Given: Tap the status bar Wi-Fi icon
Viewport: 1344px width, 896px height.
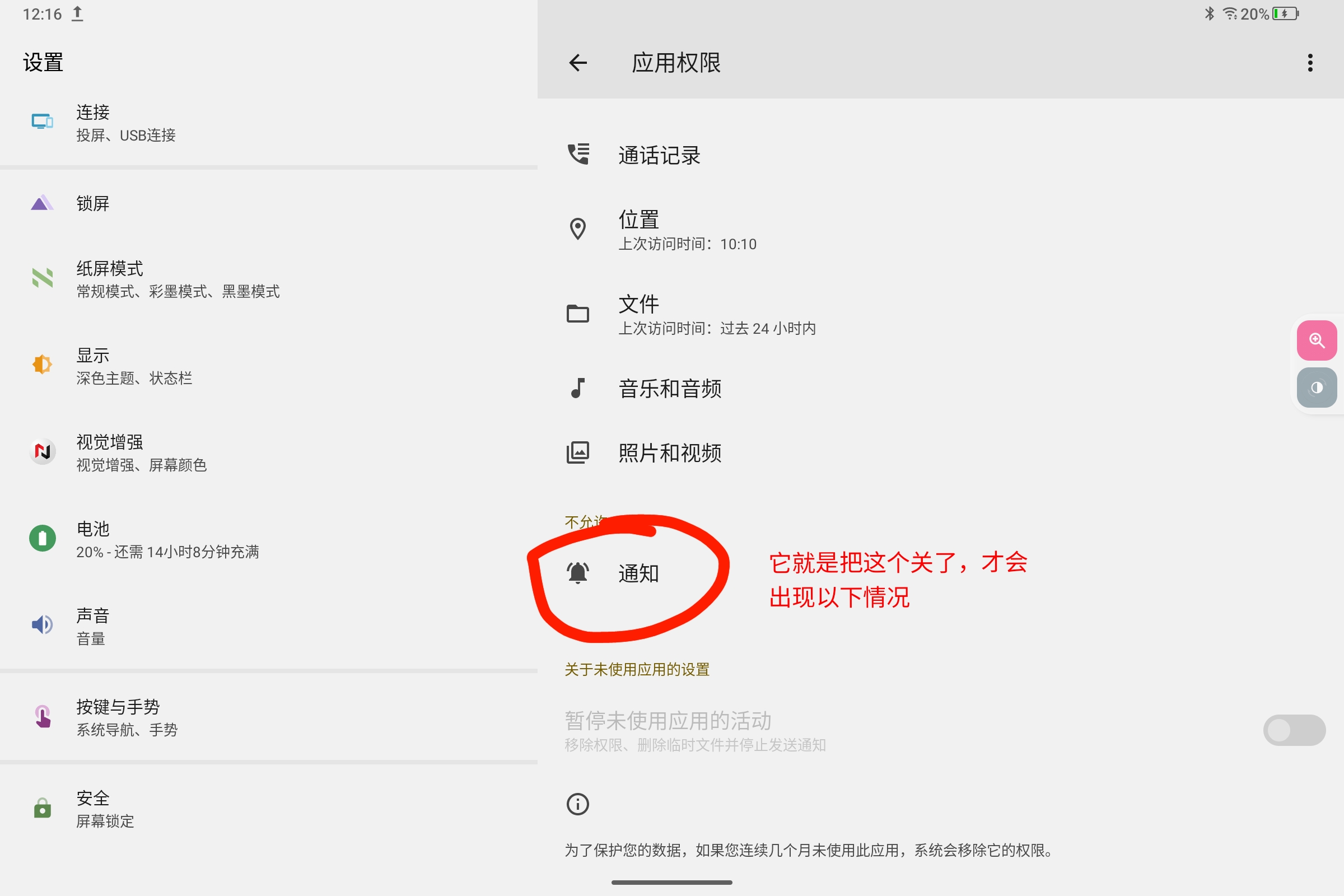Looking at the screenshot, I should (1230, 13).
